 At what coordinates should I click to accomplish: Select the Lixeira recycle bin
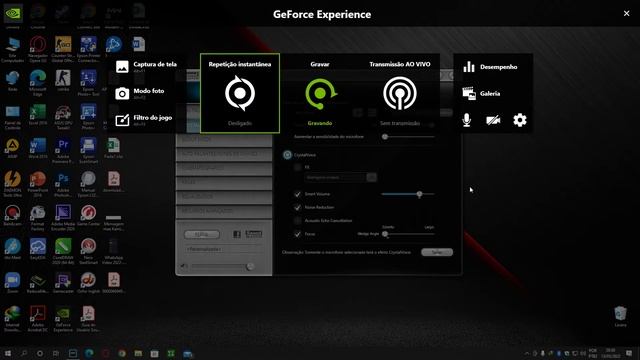[x=620, y=317]
